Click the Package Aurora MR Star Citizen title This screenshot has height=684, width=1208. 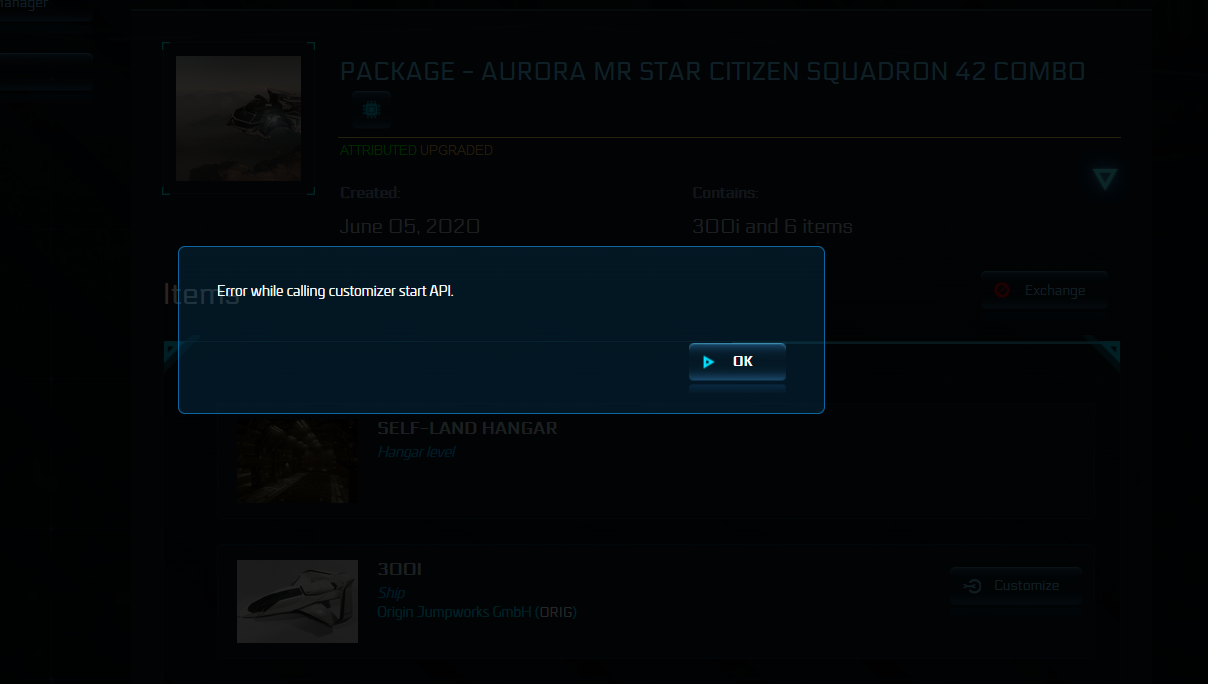tap(712, 72)
